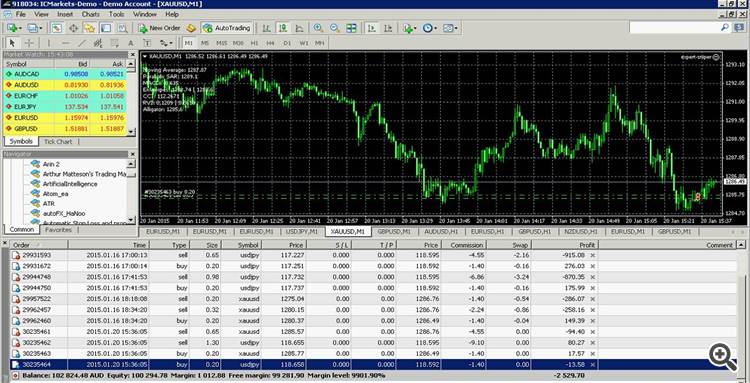This screenshot has height=383, width=750.
Task: Click the Zoom In magnifier icon
Action: point(318,28)
